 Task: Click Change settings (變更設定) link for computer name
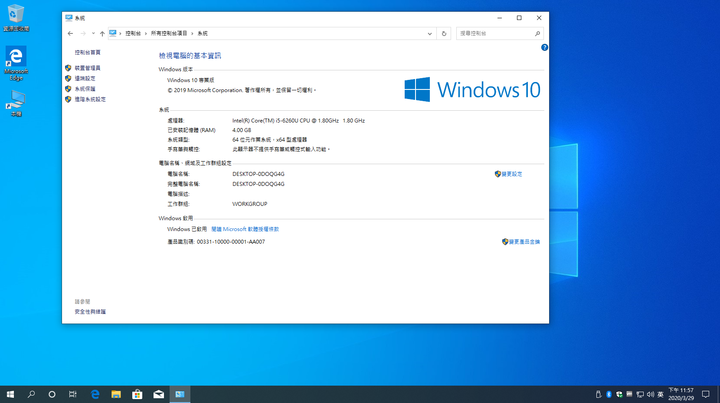click(512, 174)
